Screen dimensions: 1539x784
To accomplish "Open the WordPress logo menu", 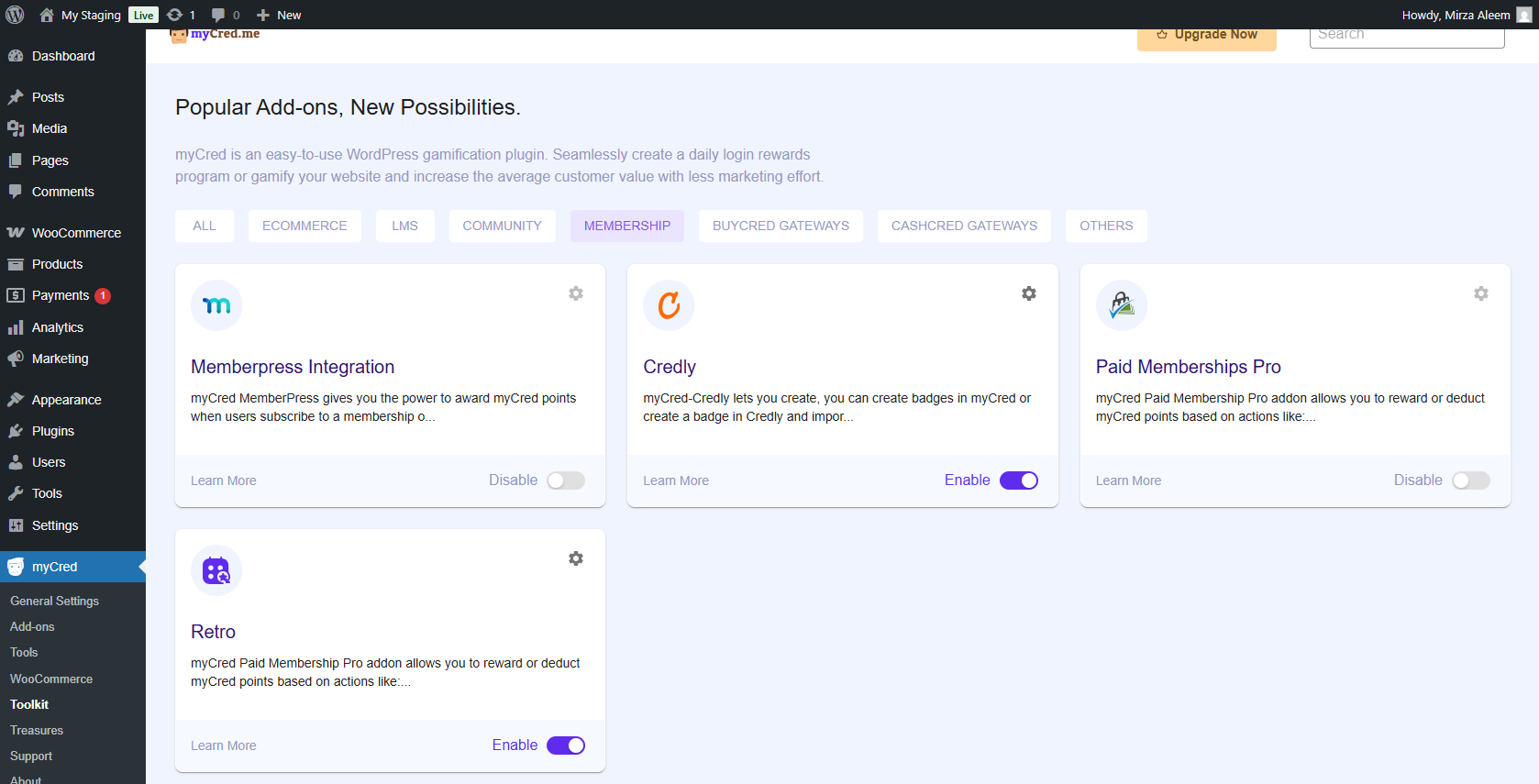I will pyautogui.click(x=15, y=15).
